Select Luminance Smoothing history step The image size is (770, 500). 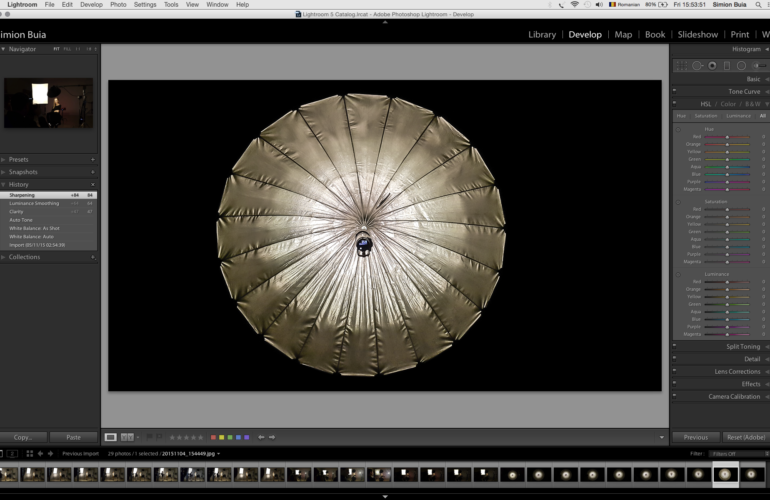(x=49, y=203)
